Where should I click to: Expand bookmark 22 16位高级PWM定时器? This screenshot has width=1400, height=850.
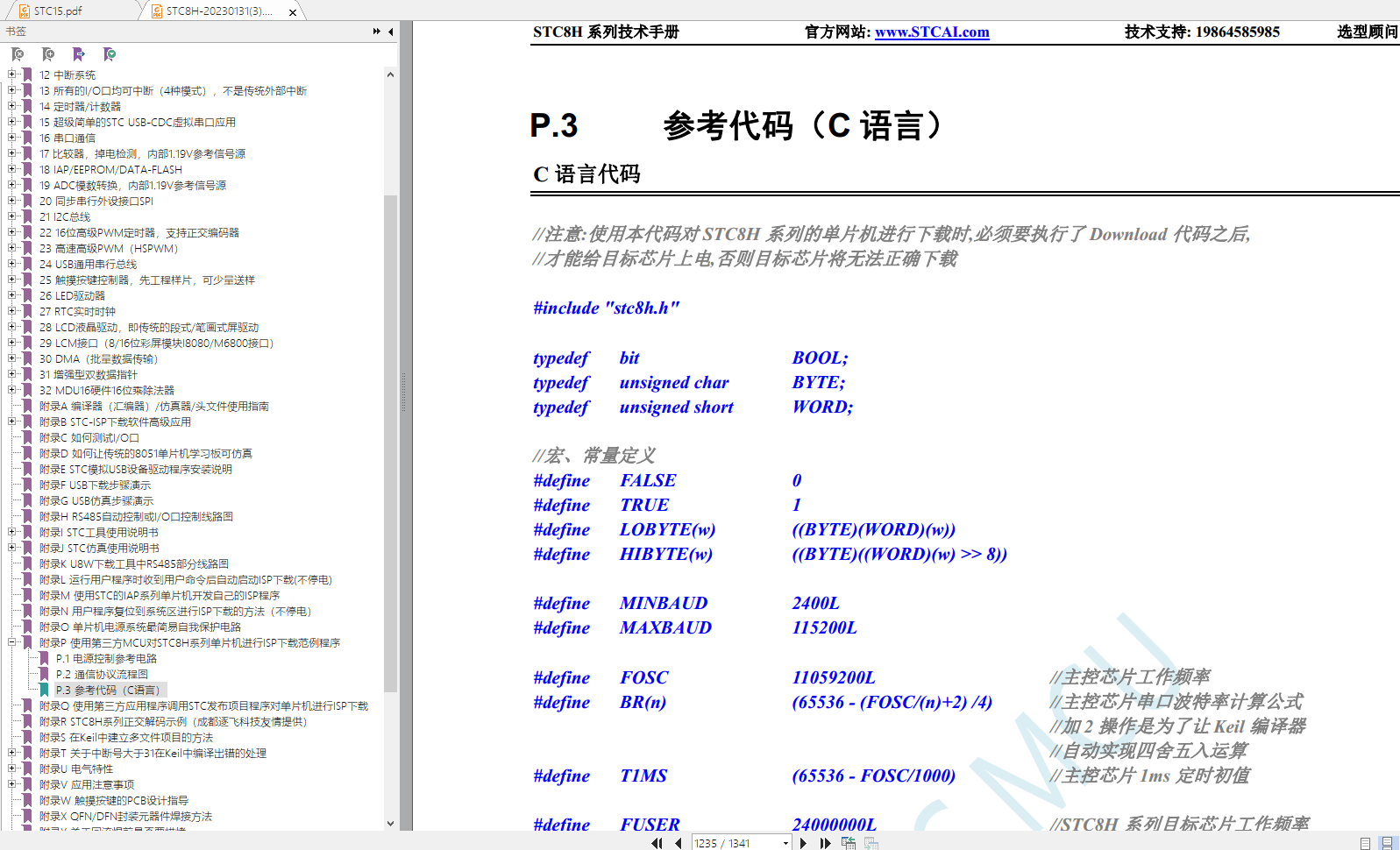coord(12,232)
